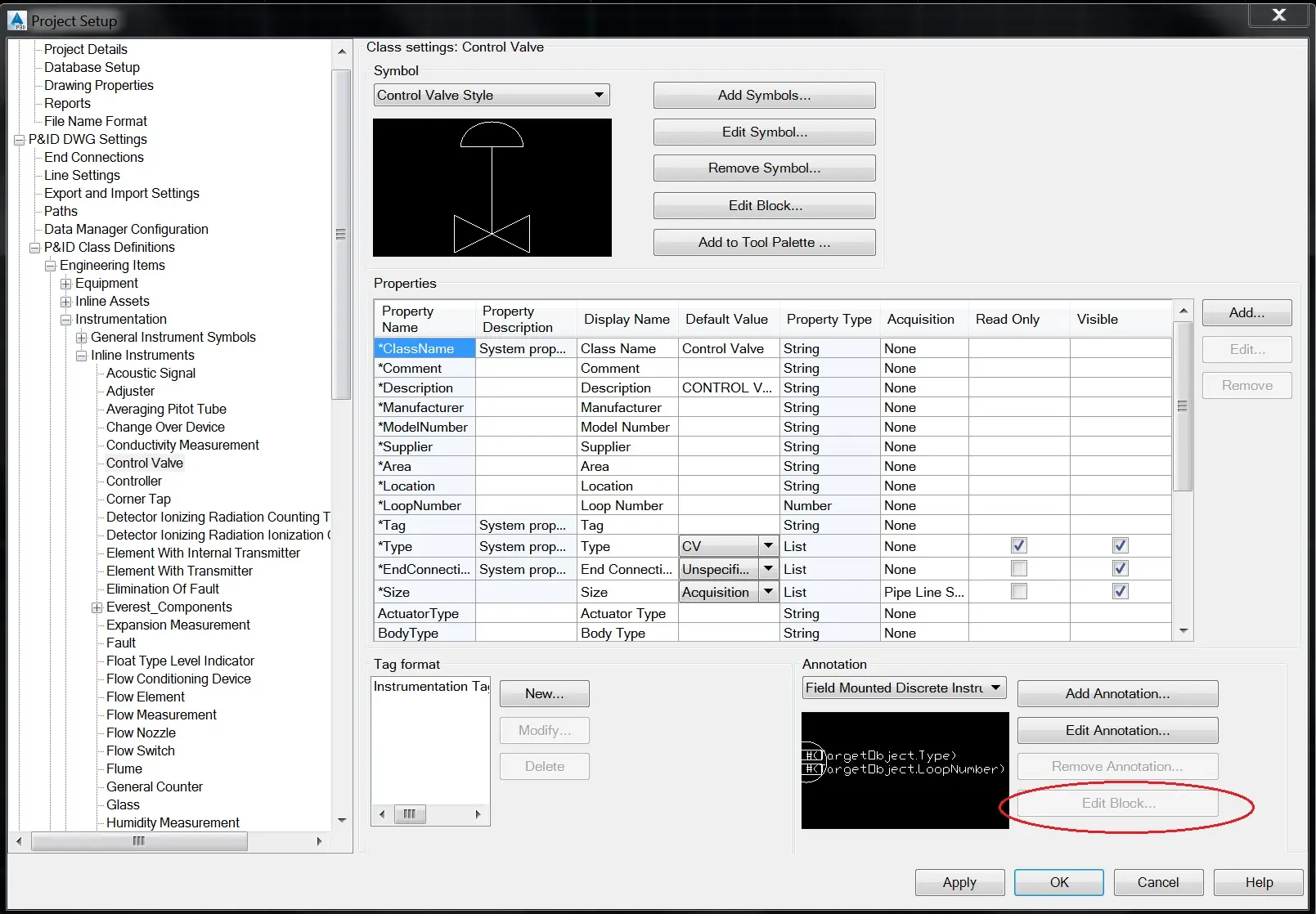1316x914 pixels.
Task: Click the annotation preview image
Action: tap(905, 770)
